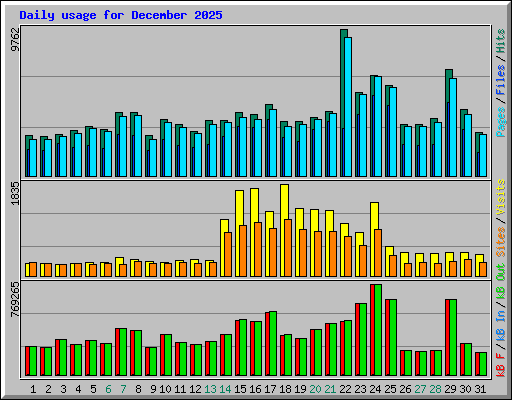Click day 18 on the x-axis
The width and height of the screenshot is (512, 400).
(285, 389)
